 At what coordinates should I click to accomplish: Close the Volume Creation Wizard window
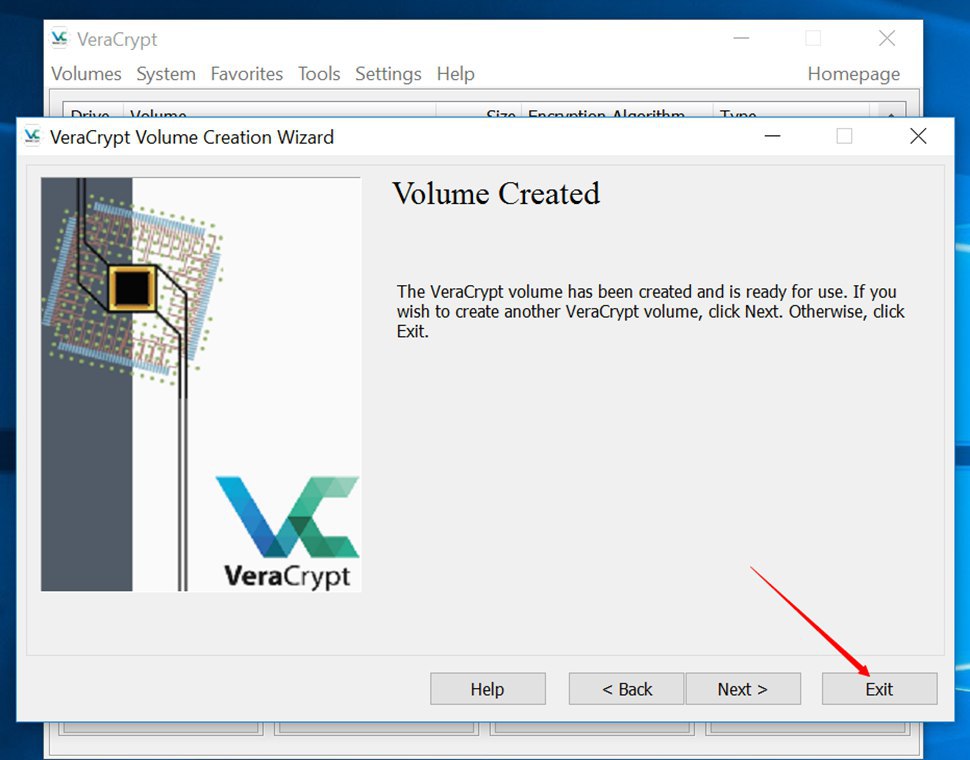(918, 137)
